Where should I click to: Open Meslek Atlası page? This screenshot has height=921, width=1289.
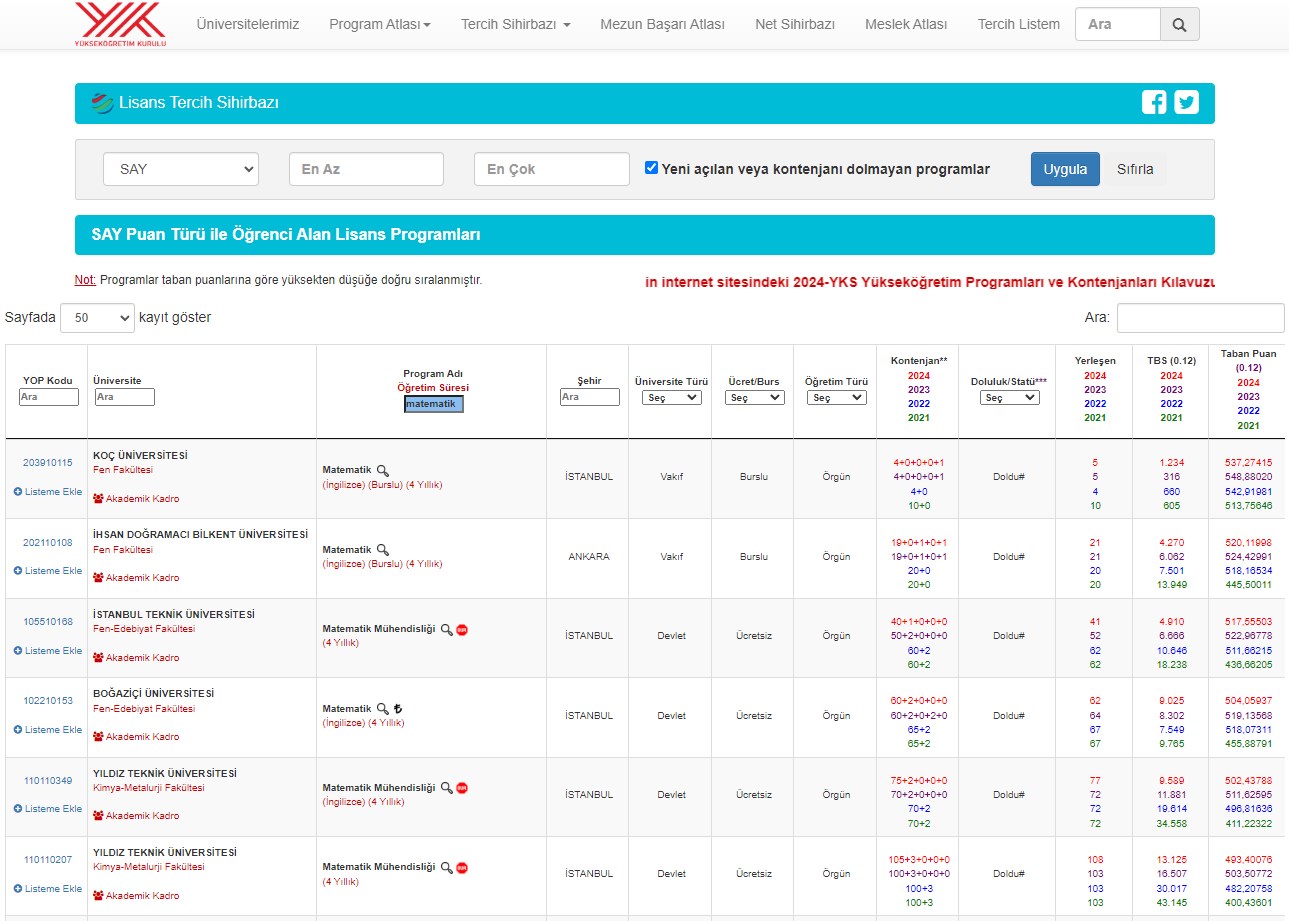coord(906,24)
